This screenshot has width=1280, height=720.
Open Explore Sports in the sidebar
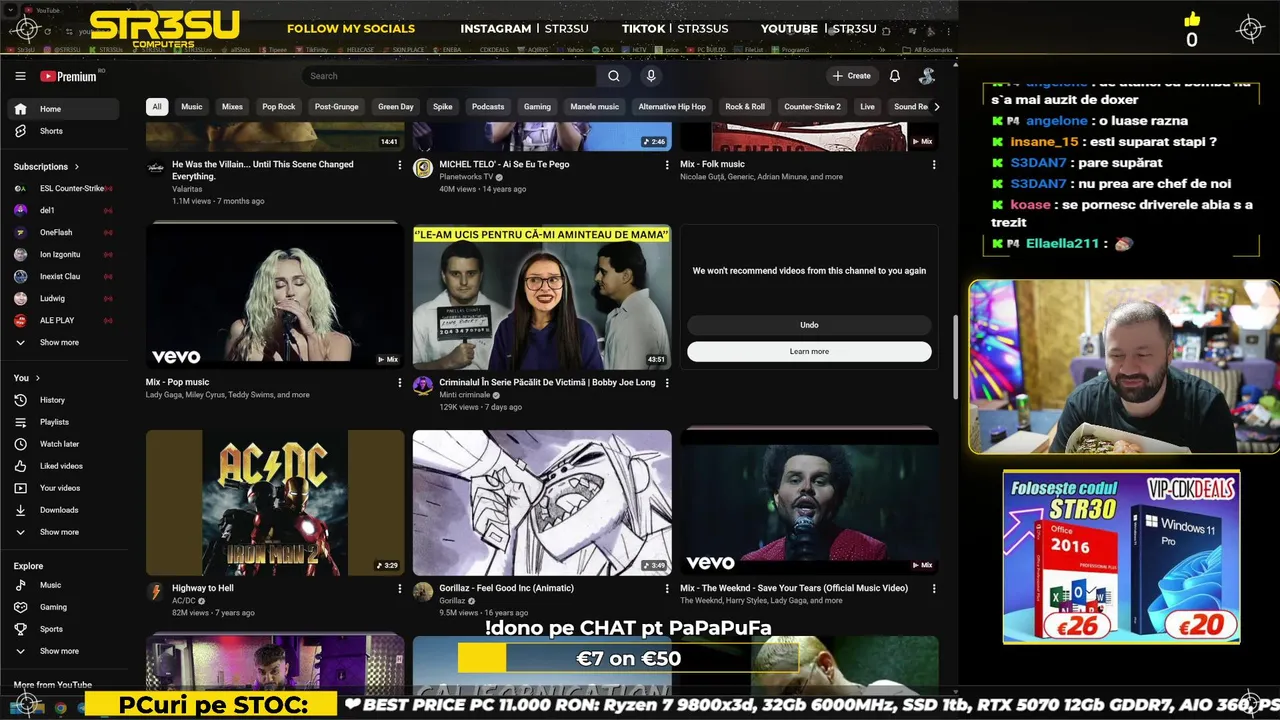(64, 629)
